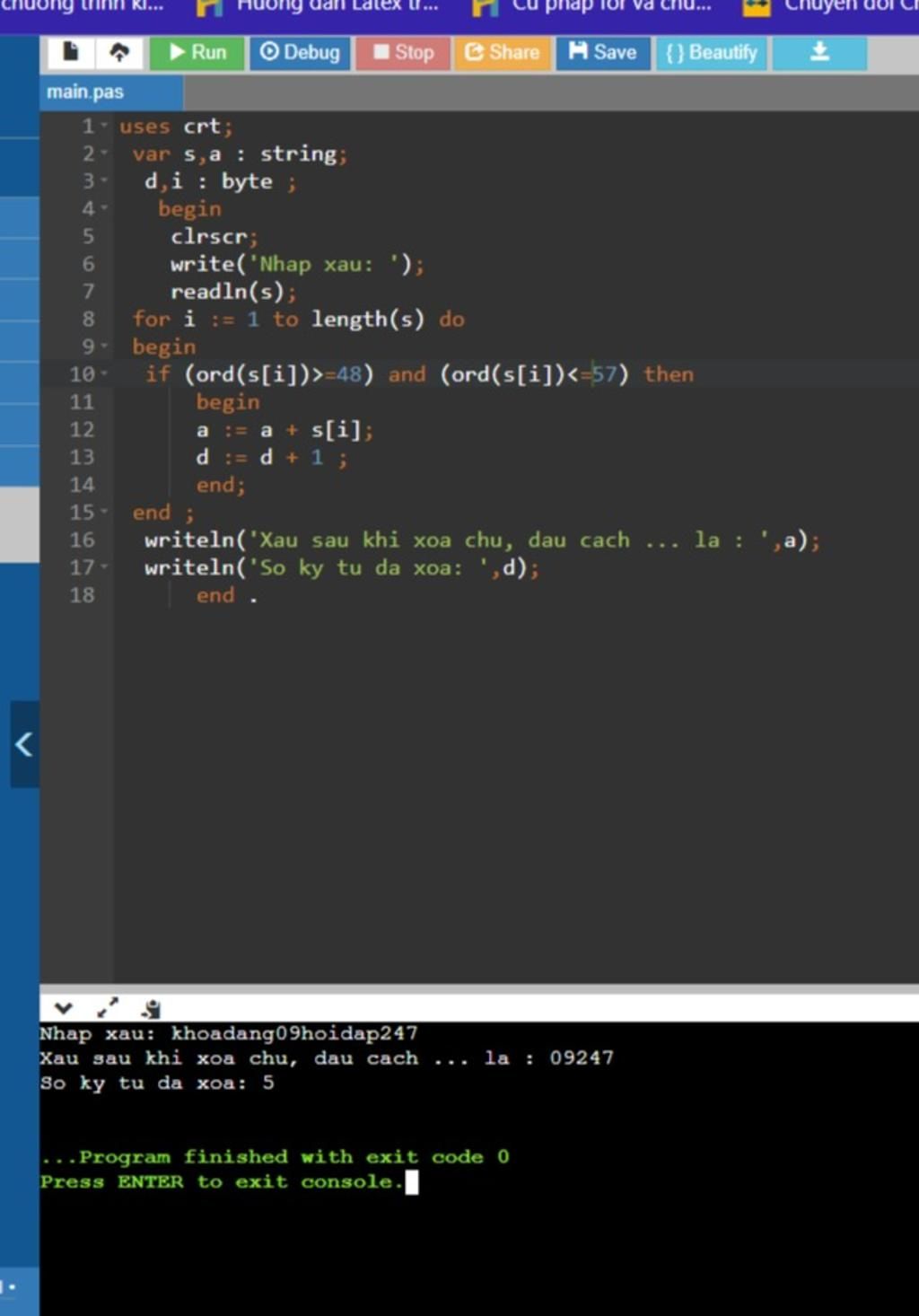Image resolution: width=919 pixels, height=1316 pixels.
Task: Click the final 'end .' on line 18
Action: coord(227,595)
